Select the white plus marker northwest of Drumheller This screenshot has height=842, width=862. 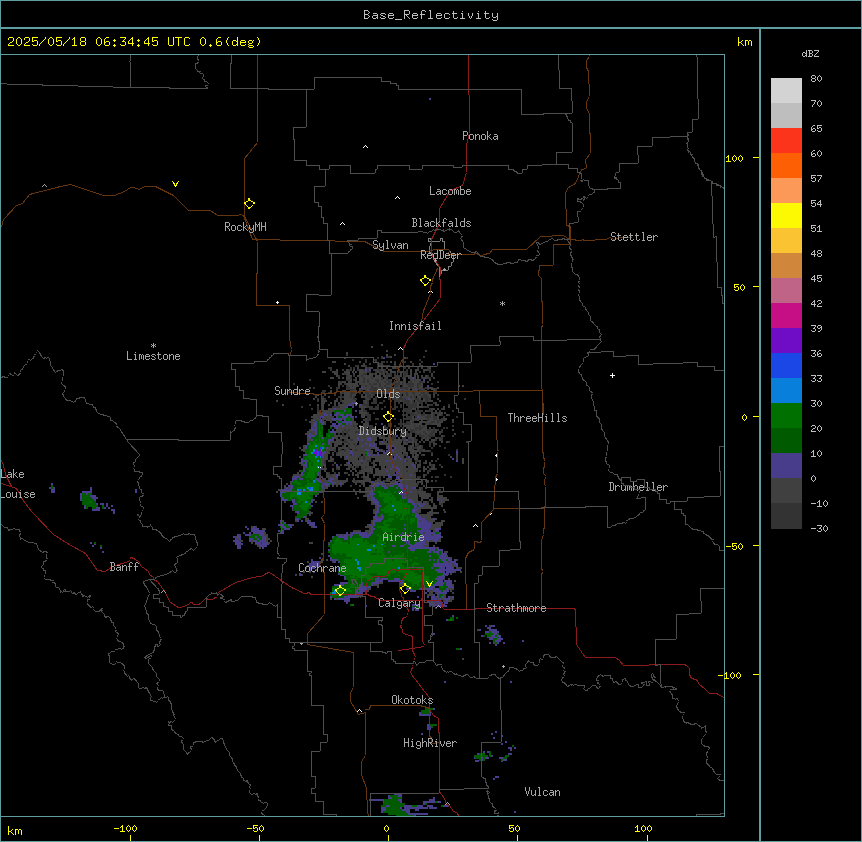[612, 375]
